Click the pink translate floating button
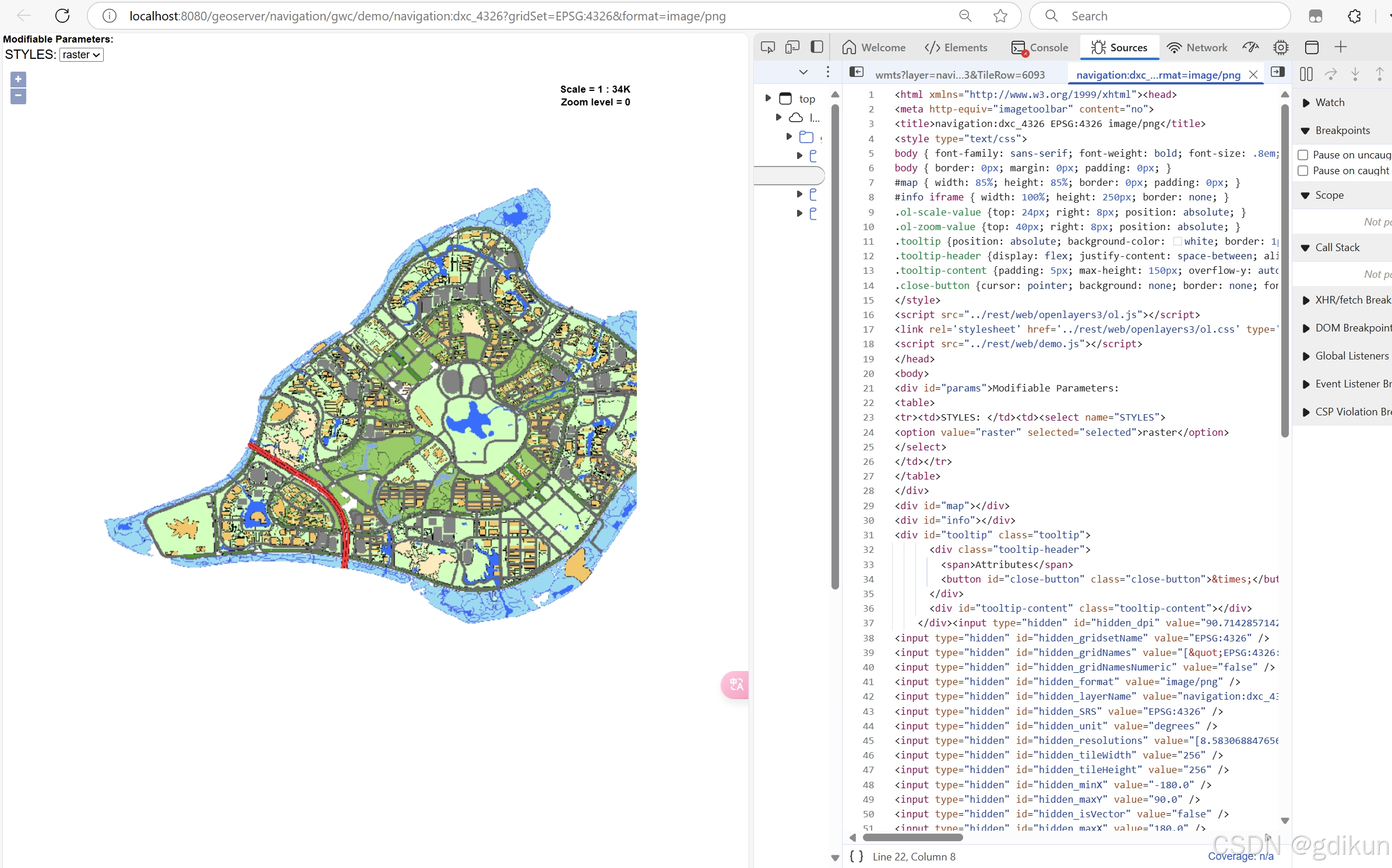Viewport: 1392px width, 868px height. point(735,684)
